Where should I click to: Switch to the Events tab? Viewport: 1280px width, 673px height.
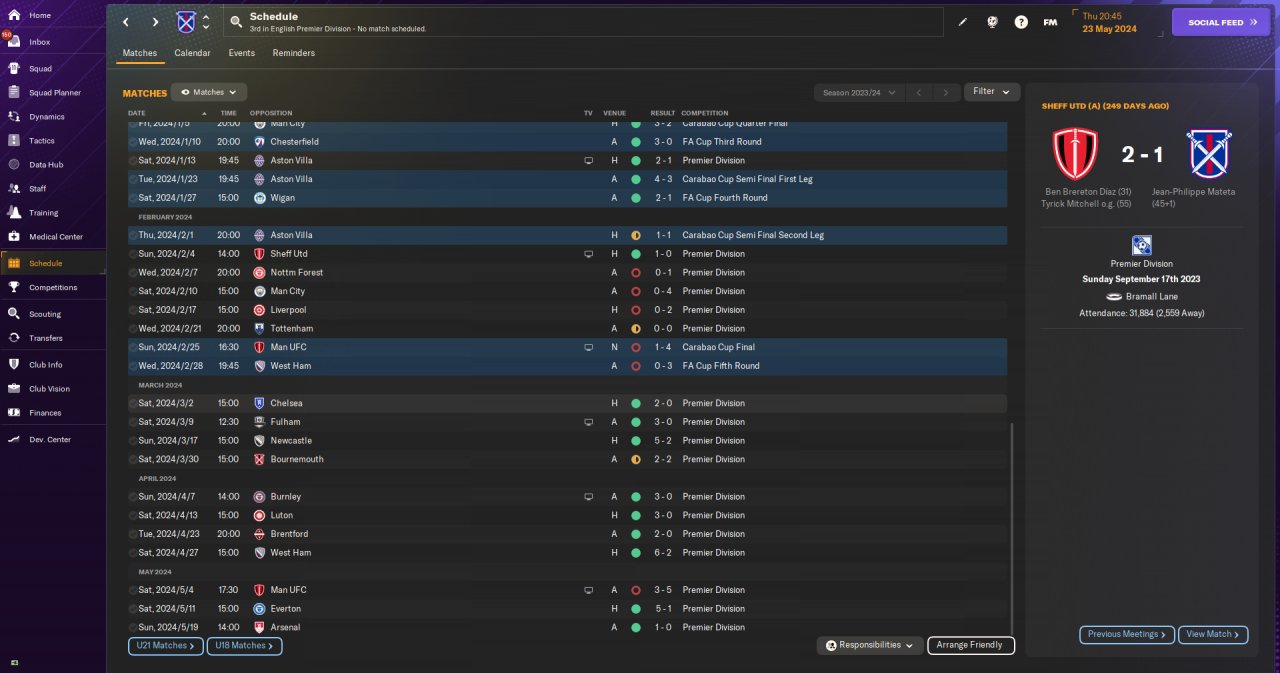click(241, 53)
